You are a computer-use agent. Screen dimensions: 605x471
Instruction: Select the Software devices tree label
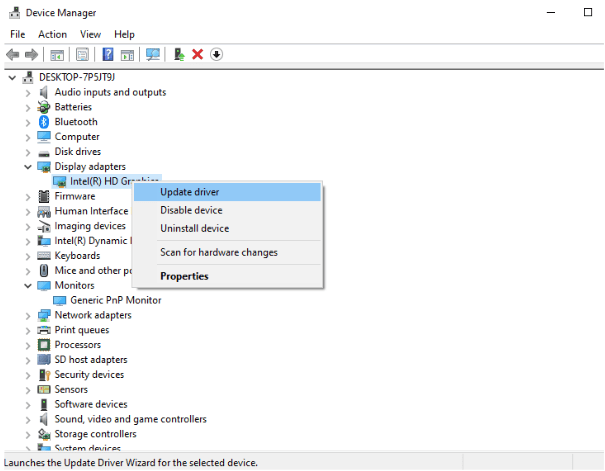91,404
